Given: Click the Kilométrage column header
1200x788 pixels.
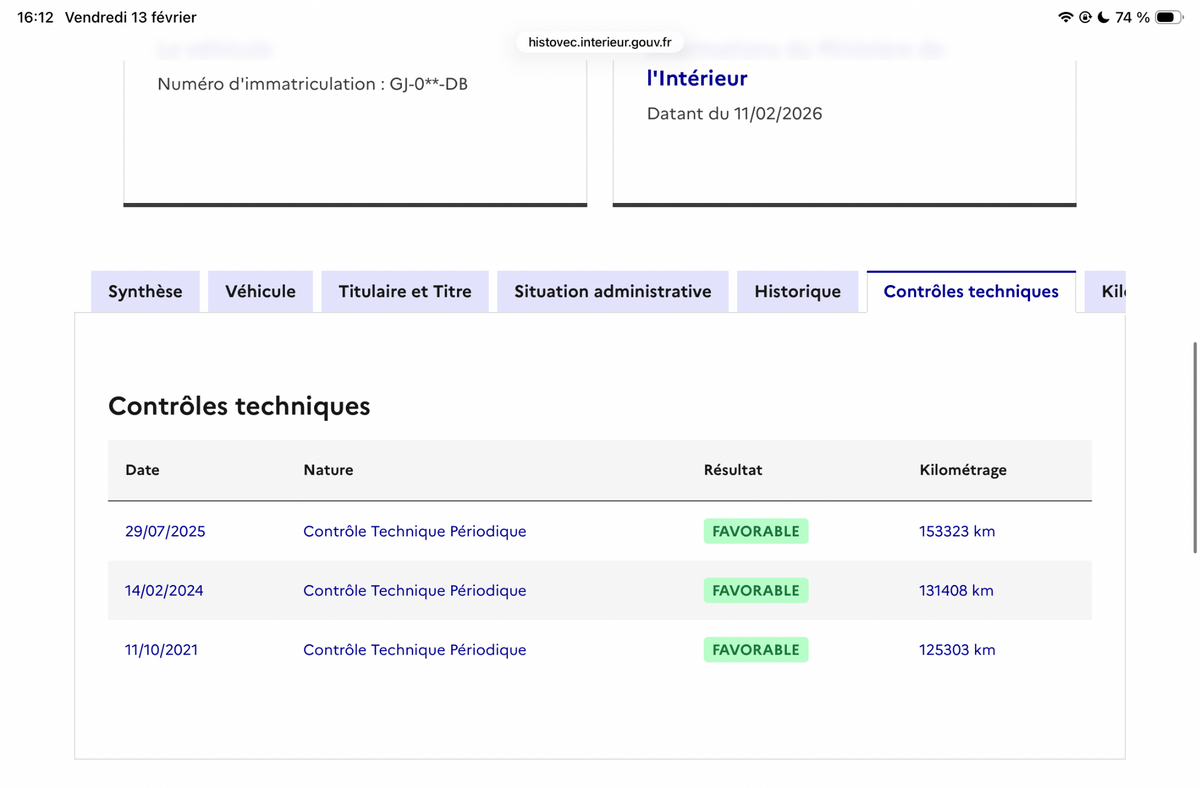Looking at the screenshot, I should coord(963,470).
